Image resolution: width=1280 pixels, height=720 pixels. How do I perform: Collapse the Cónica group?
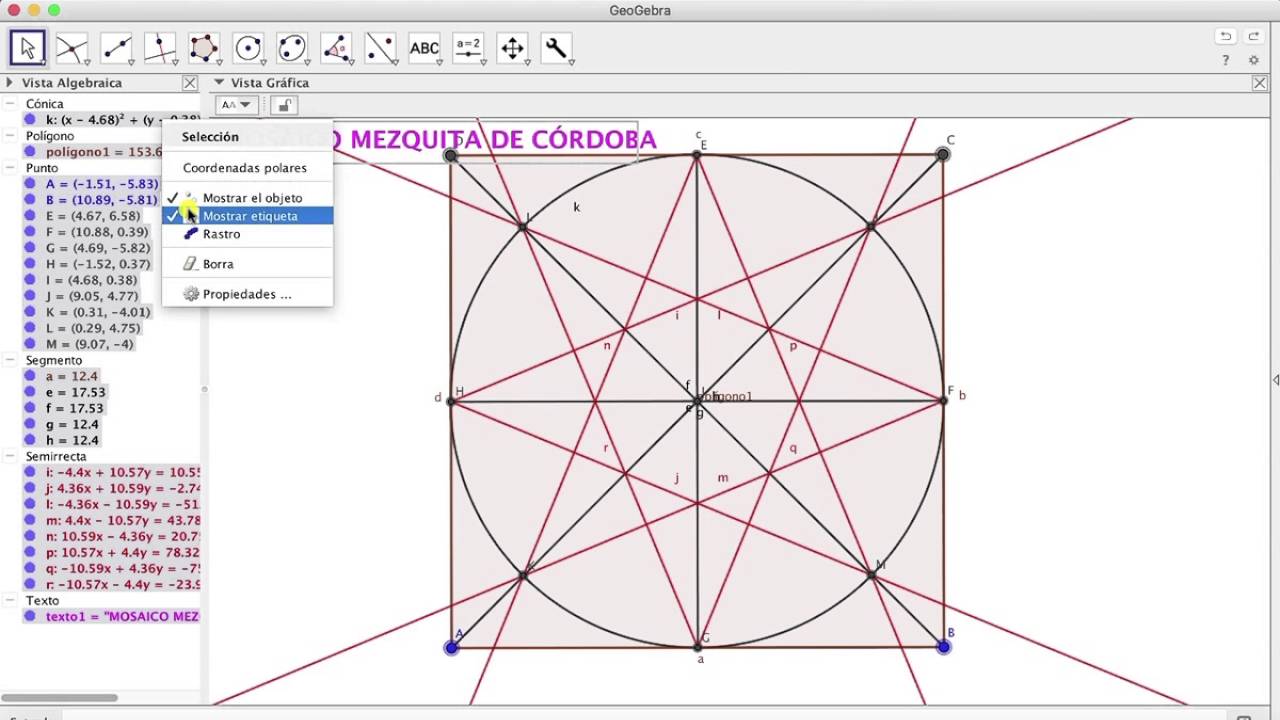[10, 104]
